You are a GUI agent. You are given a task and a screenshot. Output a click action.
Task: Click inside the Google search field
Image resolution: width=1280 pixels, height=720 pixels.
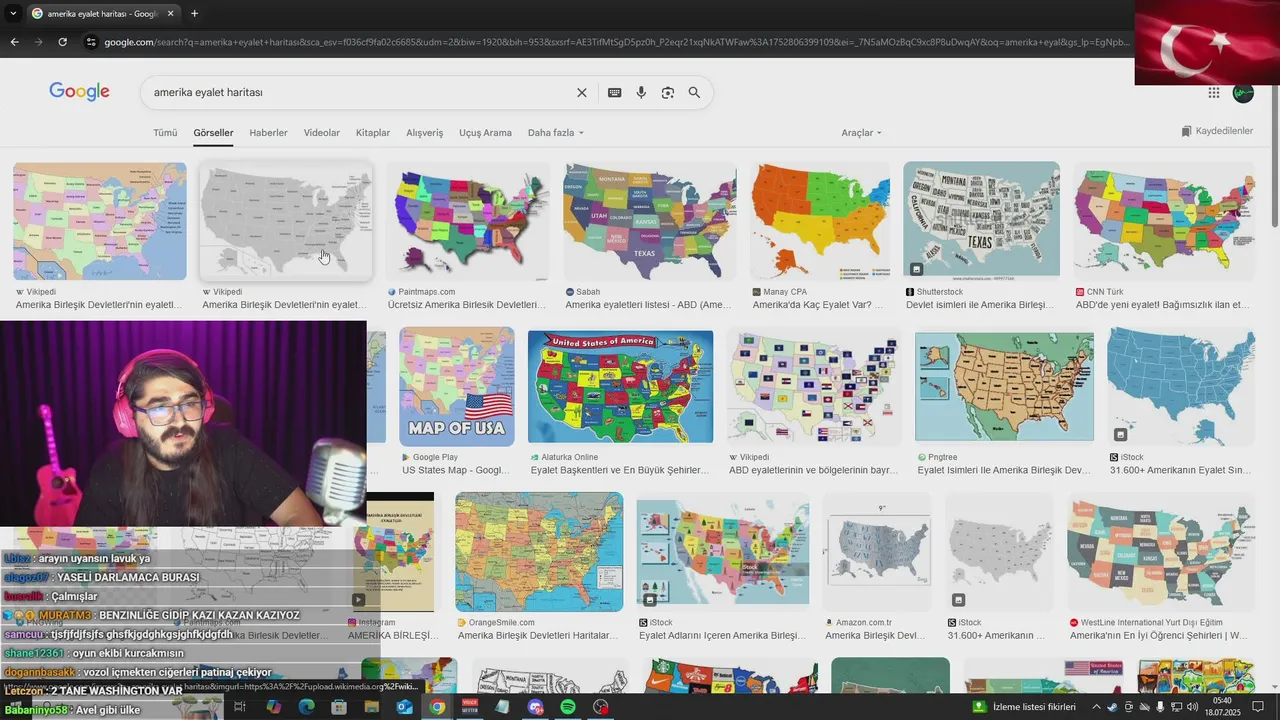pos(360,92)
